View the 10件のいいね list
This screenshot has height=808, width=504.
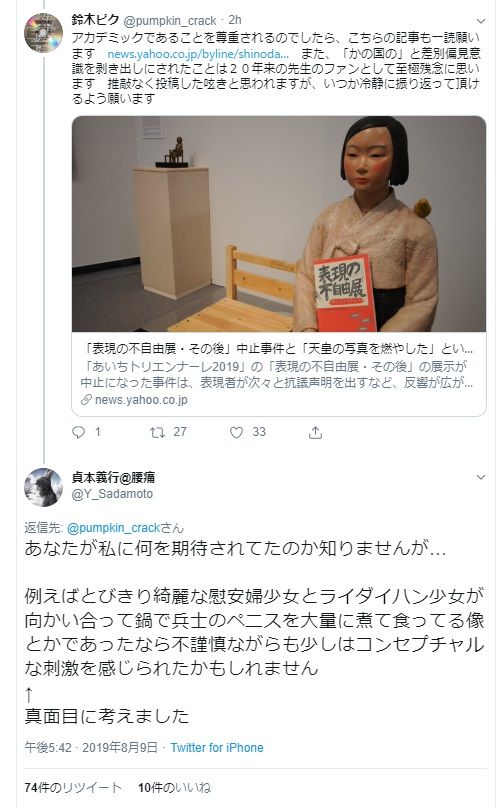[x=174, y=787]
